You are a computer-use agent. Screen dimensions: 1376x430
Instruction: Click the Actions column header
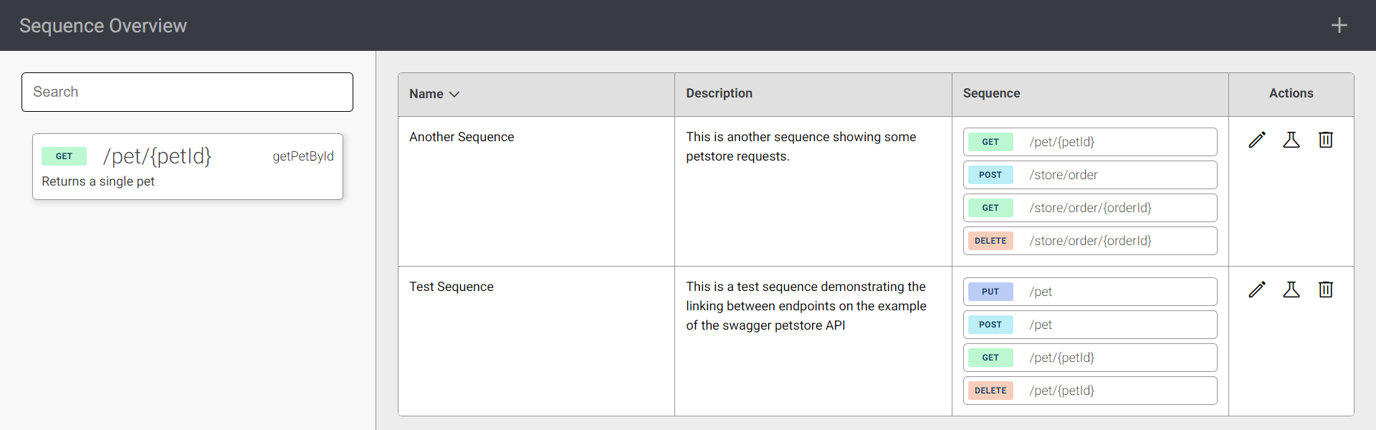coord(1291,93)
